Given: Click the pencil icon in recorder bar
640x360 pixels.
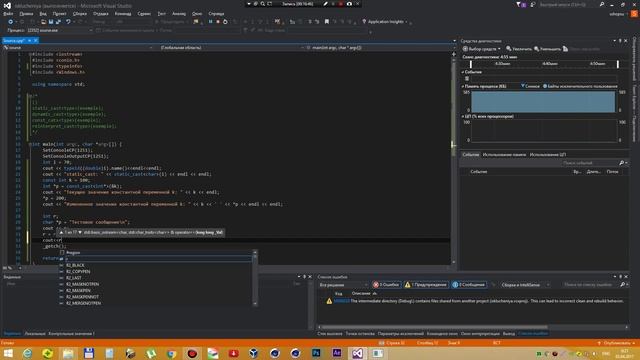Looking at the screenshot, I should click(x=325, y=4).
